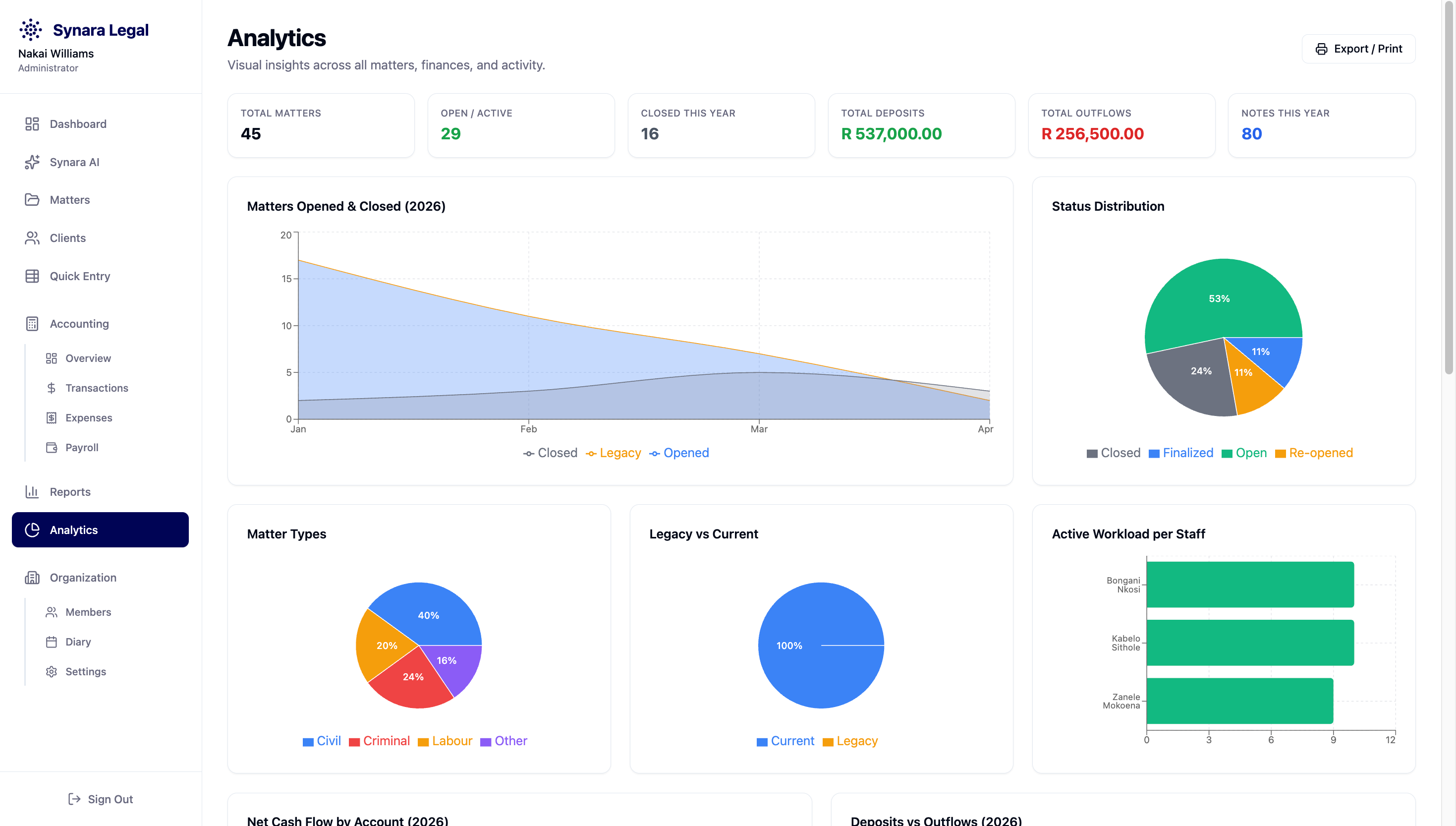This screenshot has height=826, width=1456.
Task: Click the Total Outflows value R 256,500.00
Action: point(1093,134)
